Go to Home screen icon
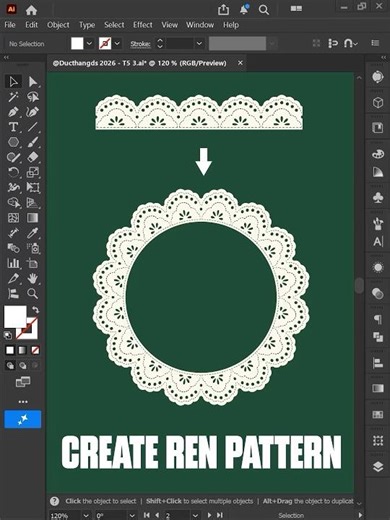 coord(31,10)
